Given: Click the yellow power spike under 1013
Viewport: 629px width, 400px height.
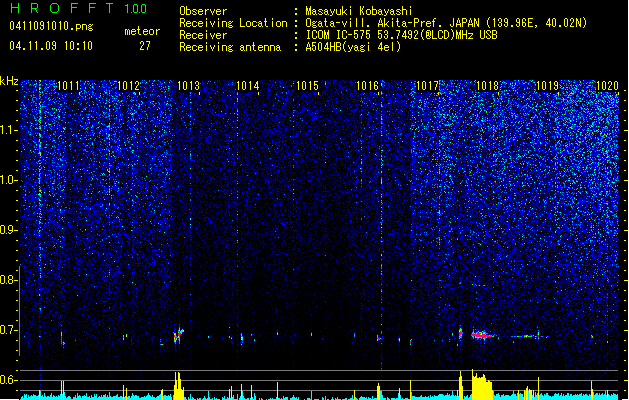Looking at the screenshot, I should coord(179,386).
